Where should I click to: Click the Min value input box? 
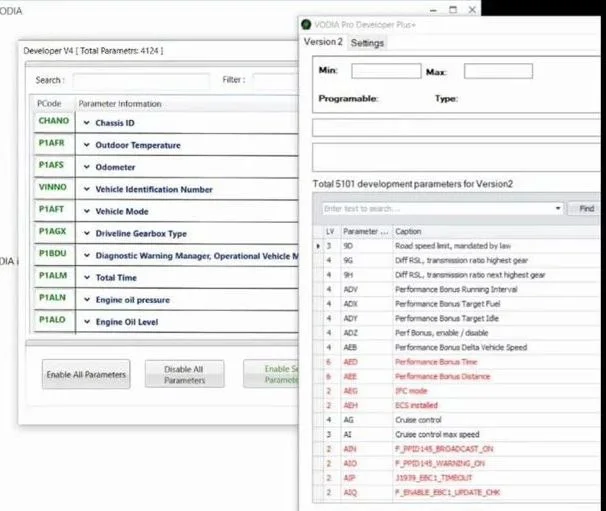click(386, 71)
